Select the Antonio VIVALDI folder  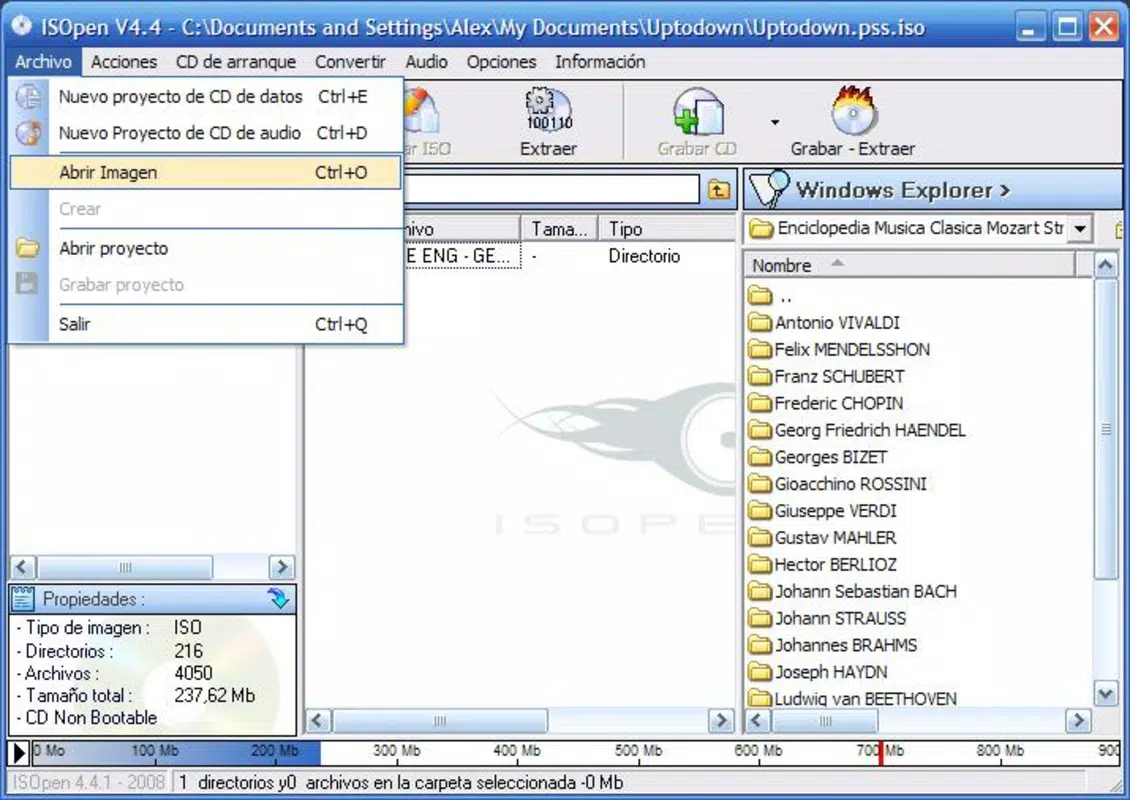click(x=824, y=322)
